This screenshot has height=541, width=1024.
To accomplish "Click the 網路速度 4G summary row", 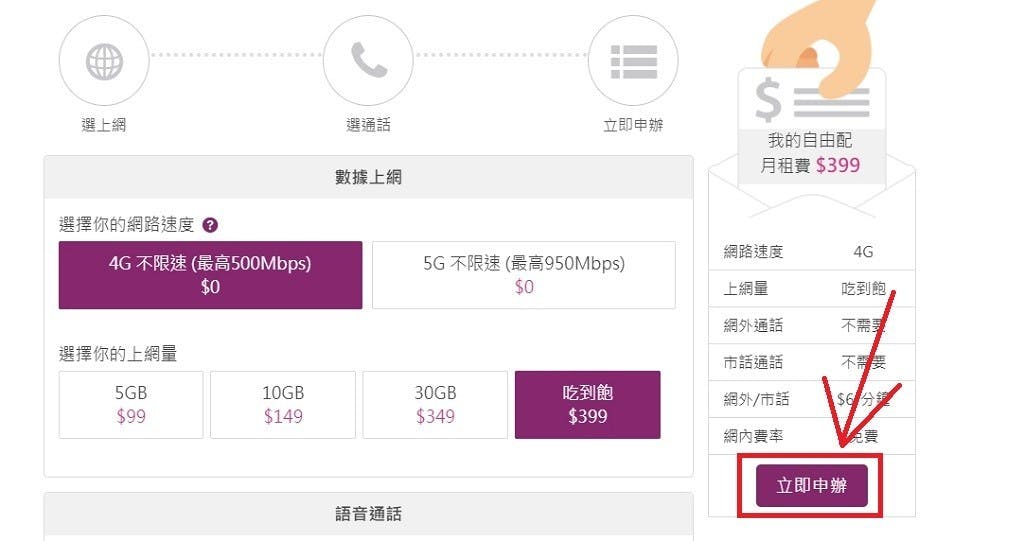I will pos(812,252).
